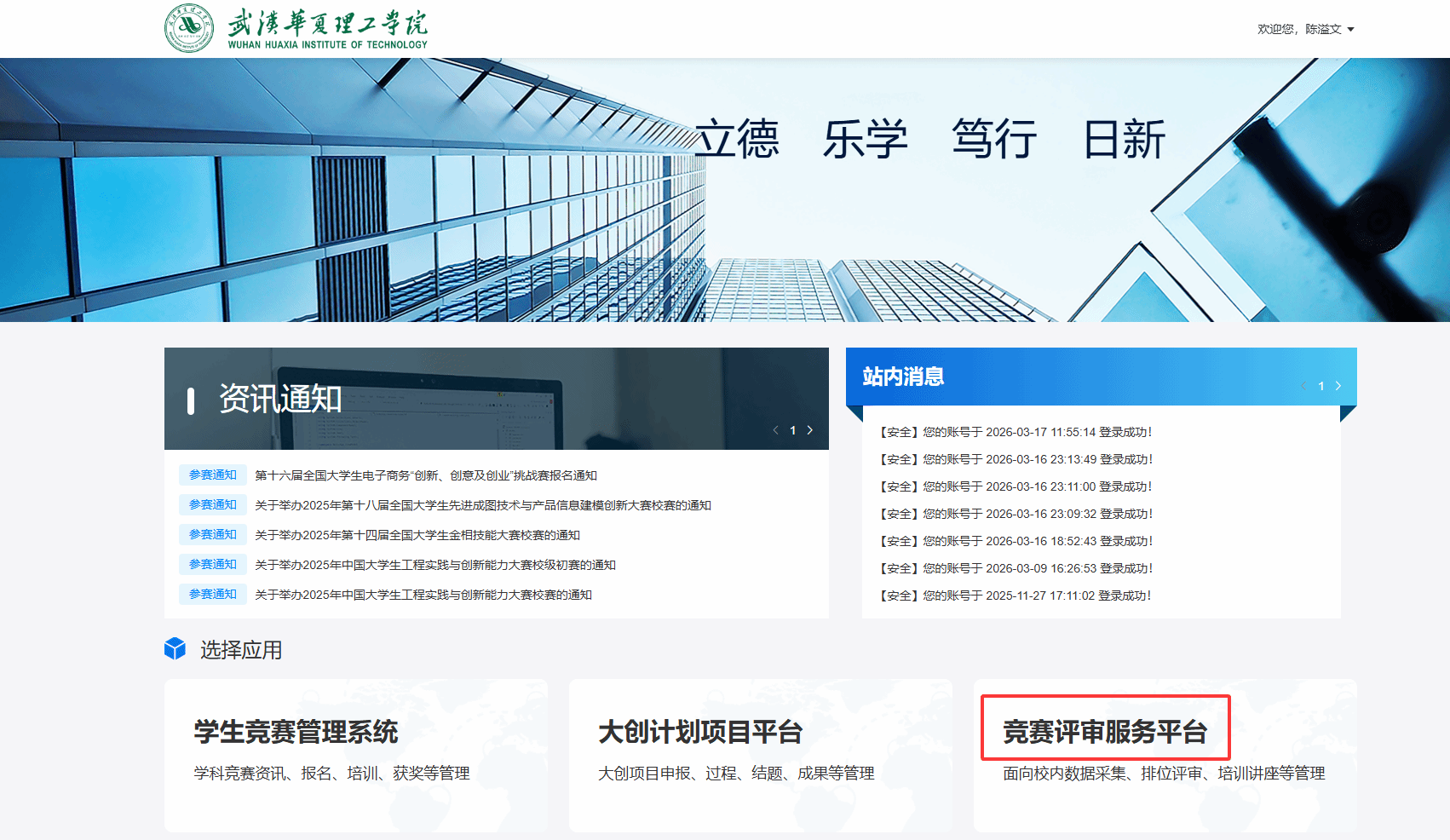Open the 大创计划项目平台 application card
1450x840 pixels.
click(760, 754)
